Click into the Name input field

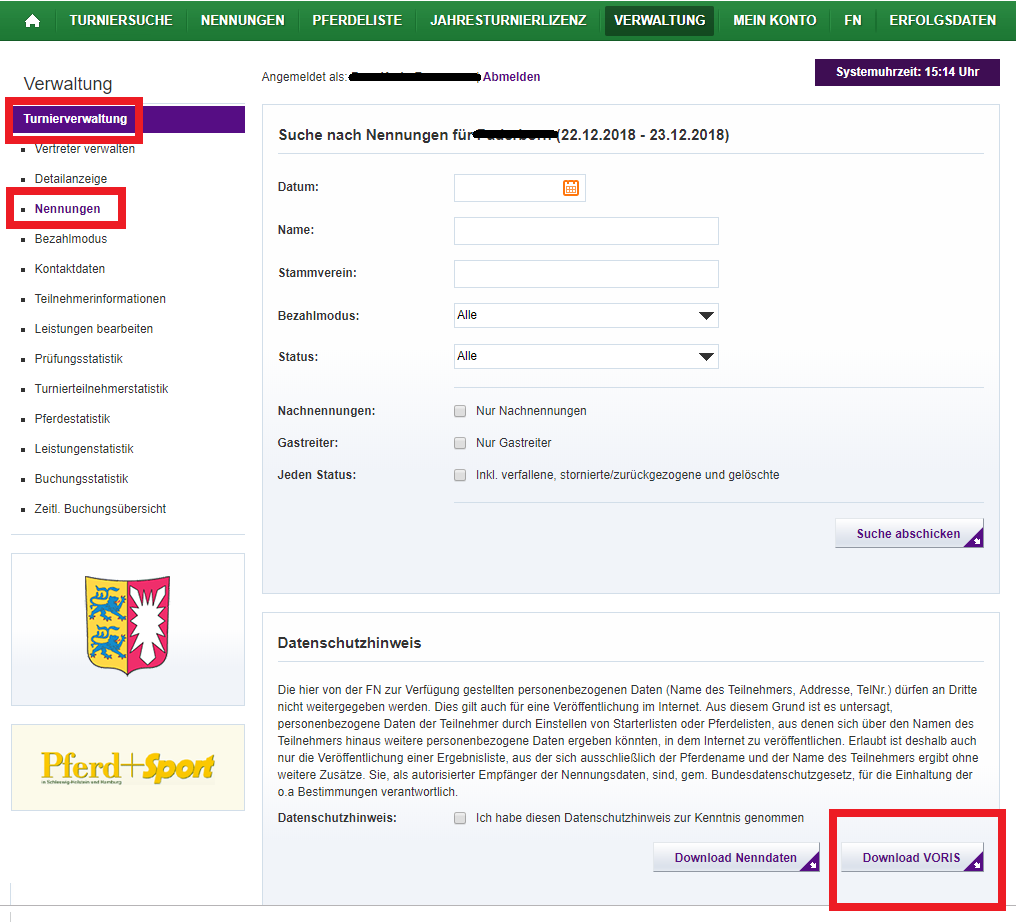pyautogui.click(x=586, y=231)
